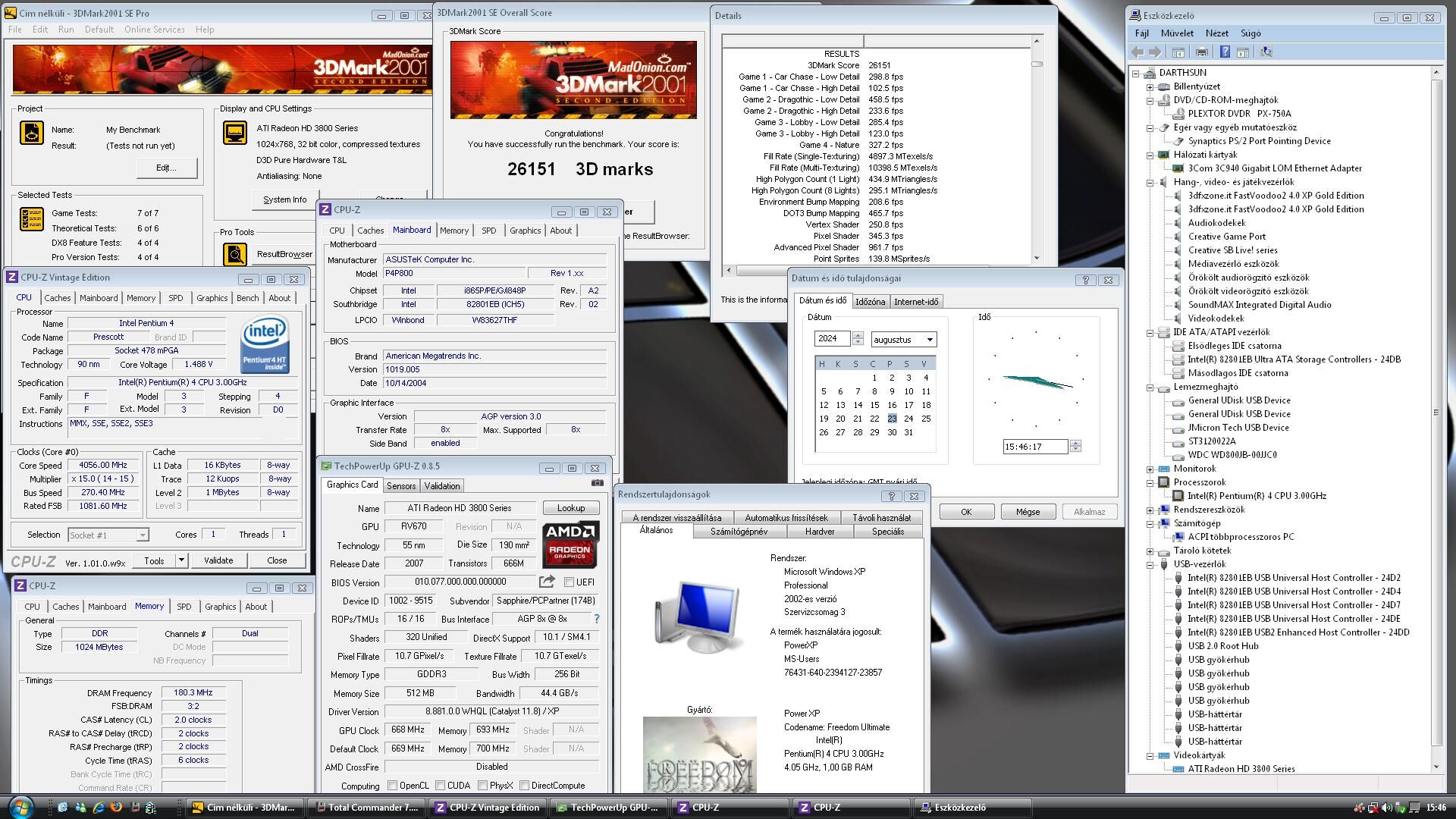Click the Device Manager vertical scrollbar
This screenshot has height=819, width=1456.
[1436, 419]
